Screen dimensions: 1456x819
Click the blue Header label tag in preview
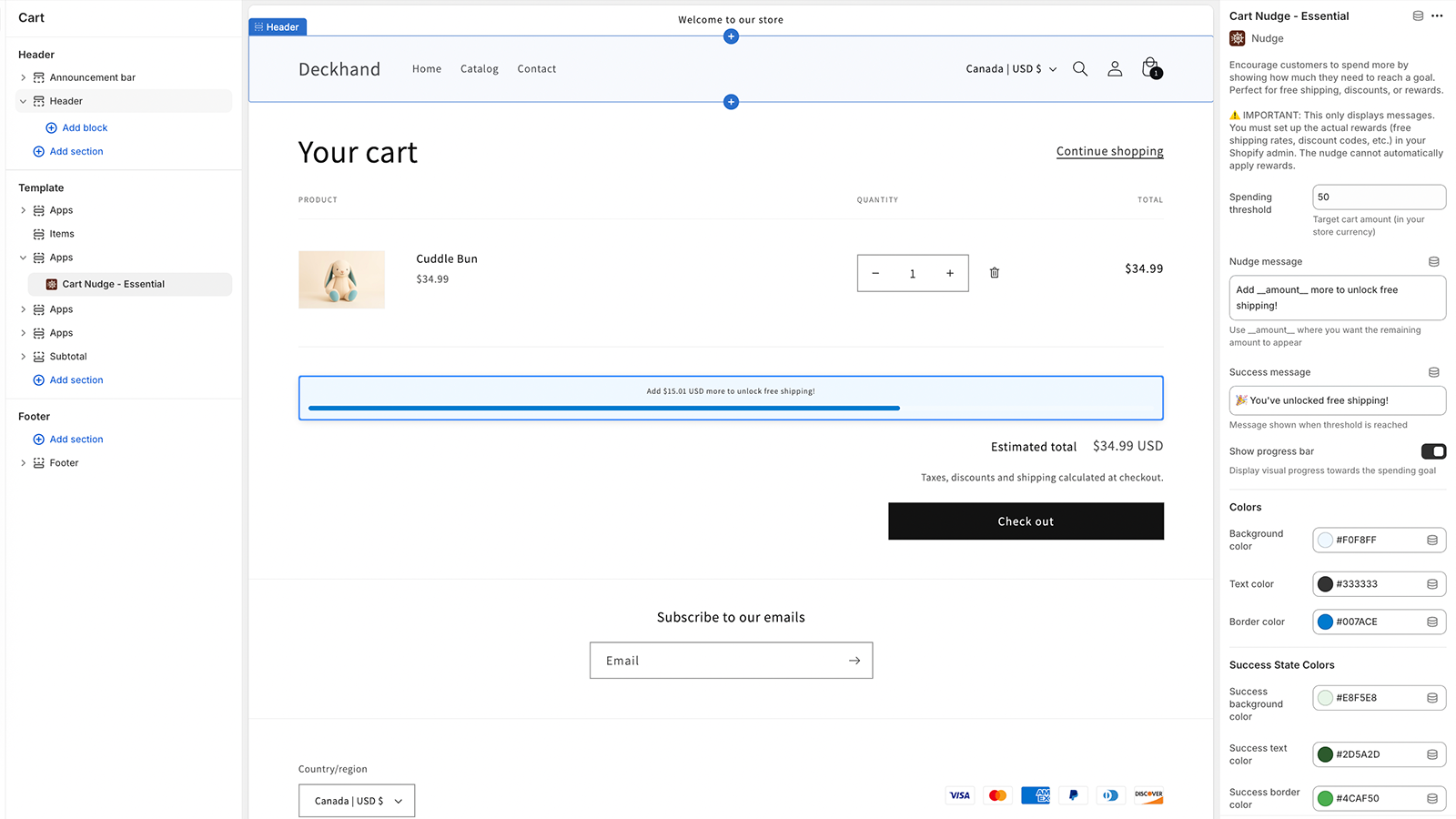tap(278, 27)
